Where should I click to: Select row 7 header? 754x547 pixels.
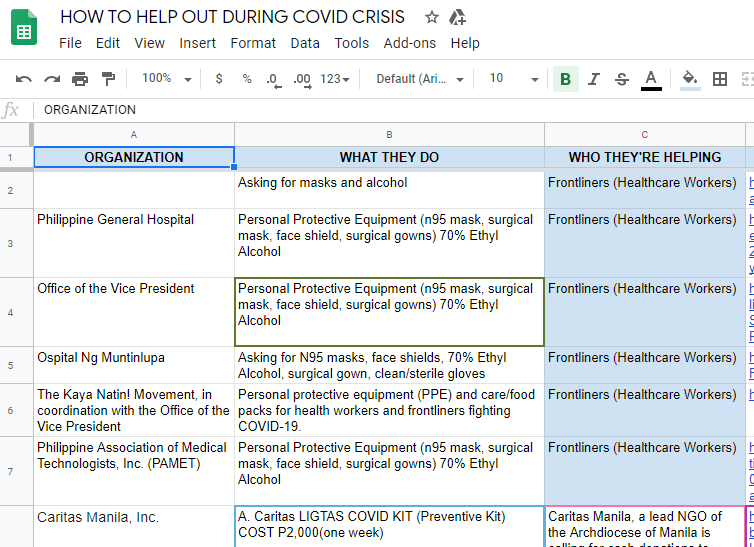coord(16,471)
